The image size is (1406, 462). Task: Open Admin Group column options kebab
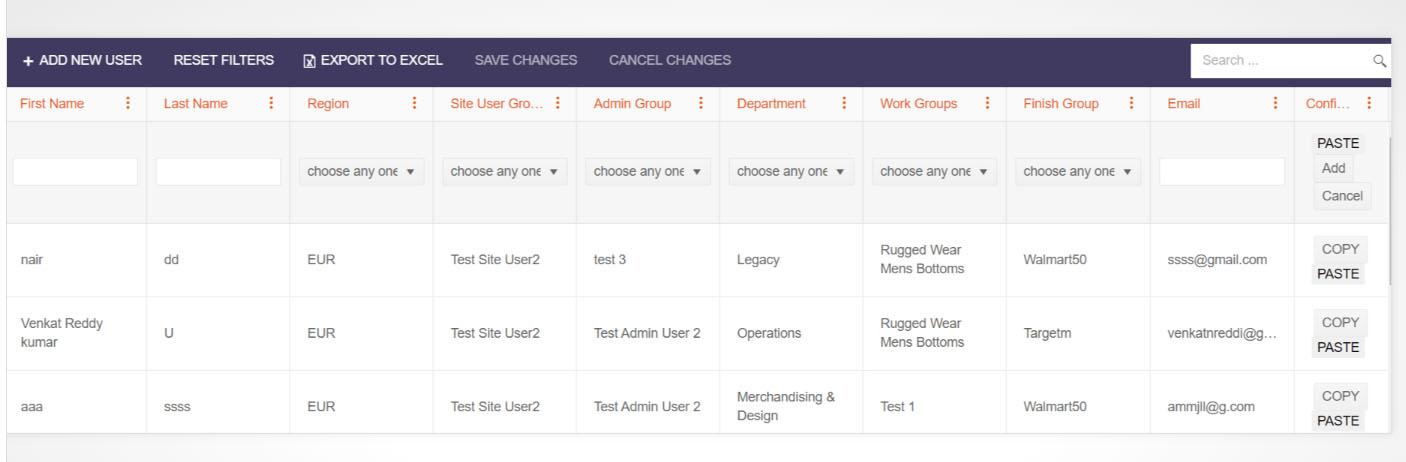pos(701,104)
